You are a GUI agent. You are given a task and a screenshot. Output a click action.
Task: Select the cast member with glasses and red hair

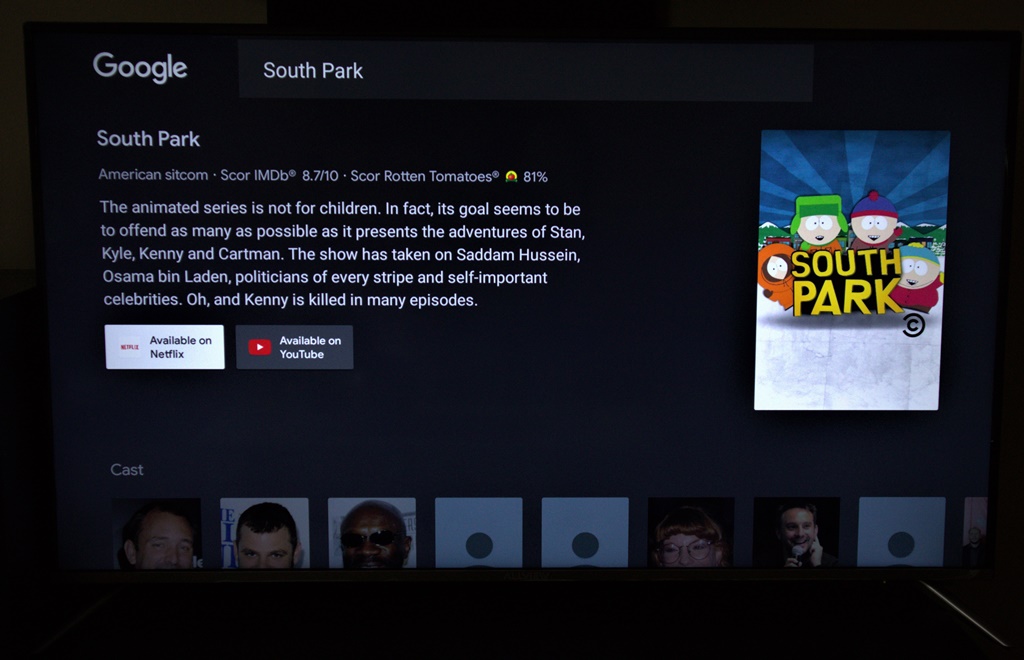(x=691, y=532)
